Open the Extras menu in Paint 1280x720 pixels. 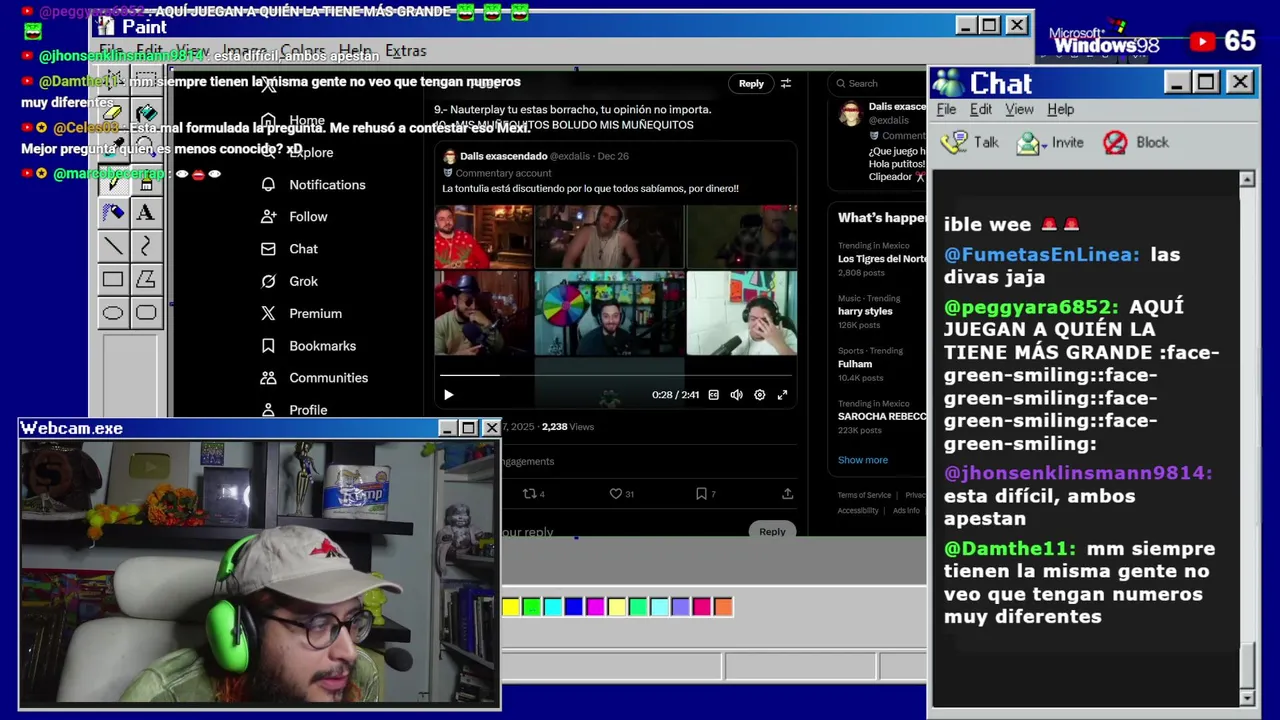coord(405,50)
